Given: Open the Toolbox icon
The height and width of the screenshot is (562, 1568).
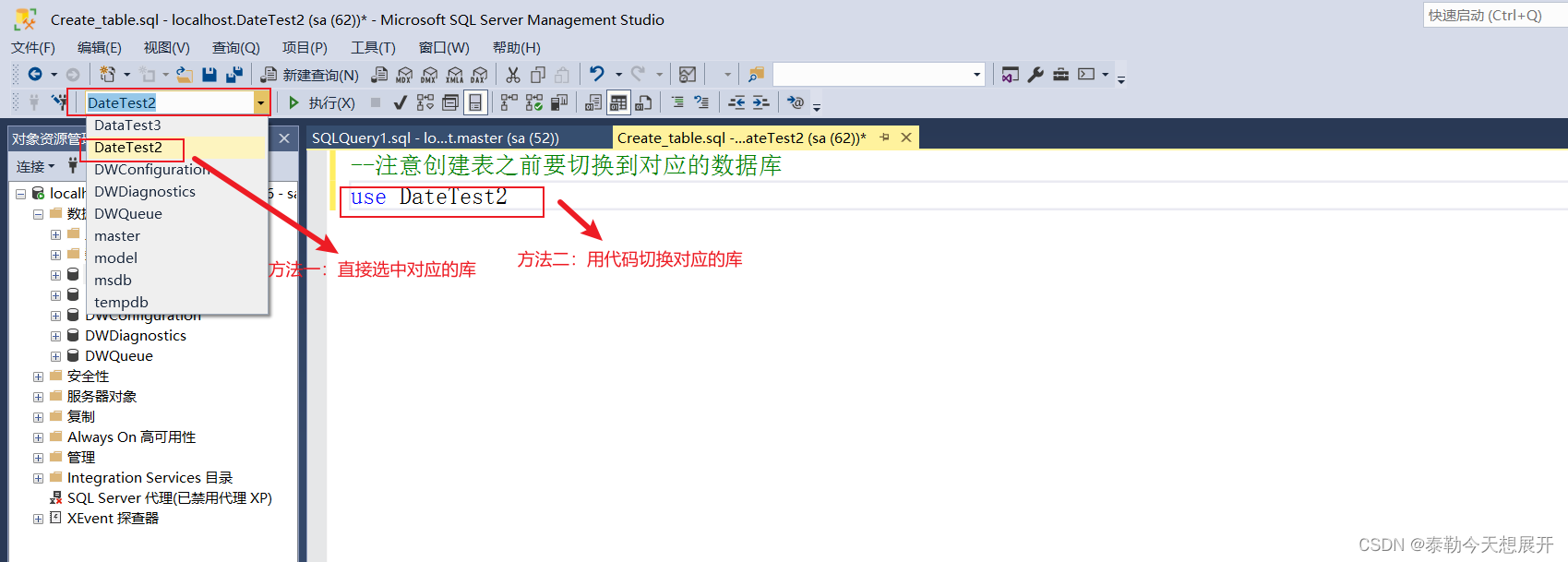Looking at the screenshot, I should (x=1060, y=75).
